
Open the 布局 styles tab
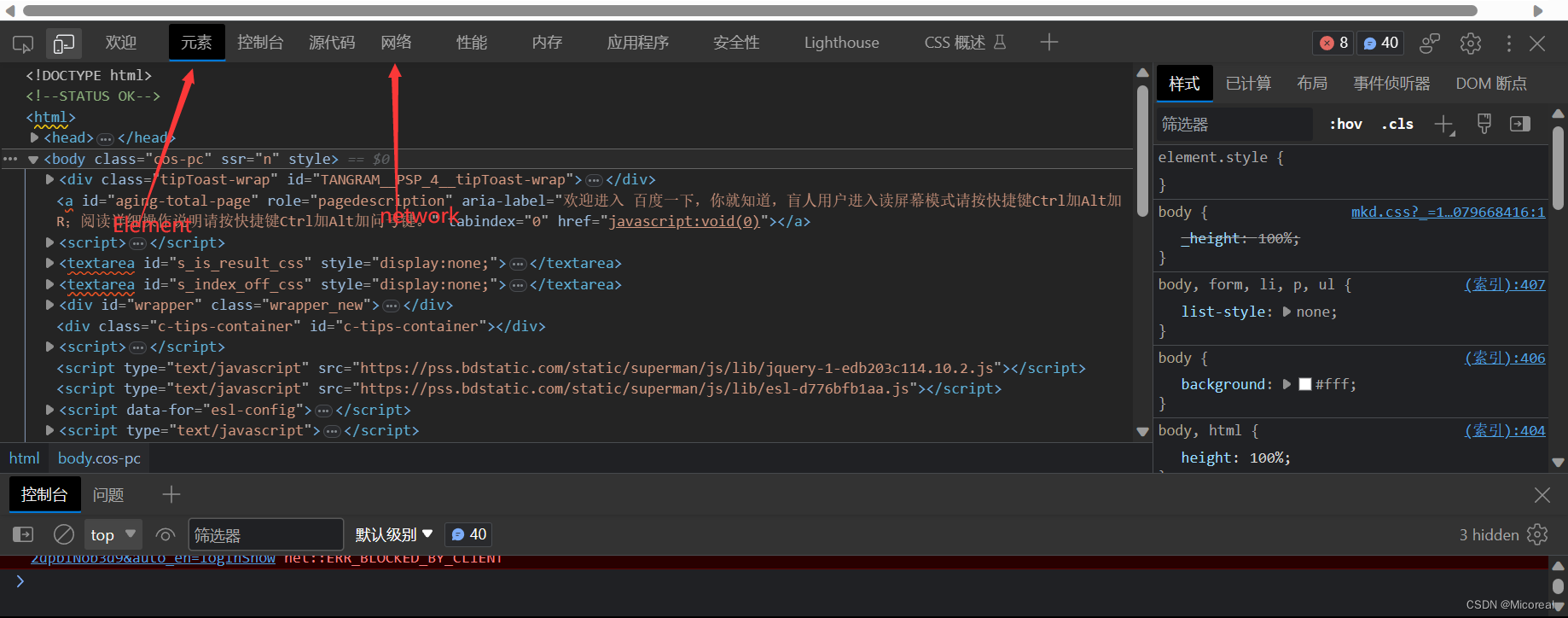point(1312,84)
